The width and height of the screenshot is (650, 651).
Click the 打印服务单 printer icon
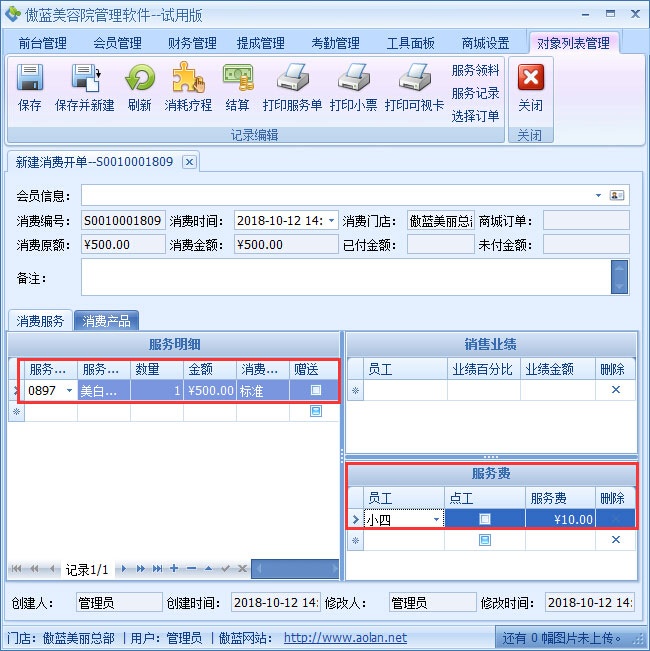click(293, 78)
